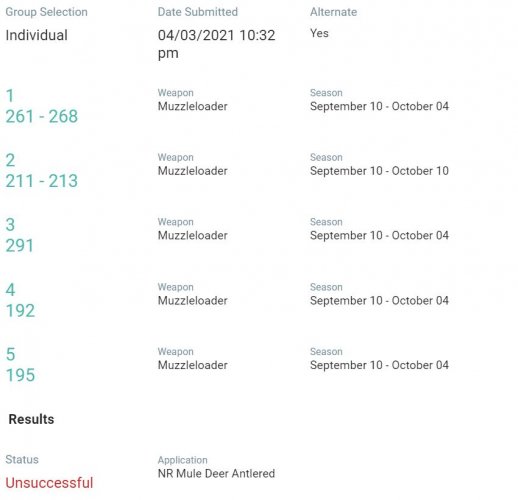
Task: Select the NR Mule Deer Antlered application
Action: click(216, 473)
